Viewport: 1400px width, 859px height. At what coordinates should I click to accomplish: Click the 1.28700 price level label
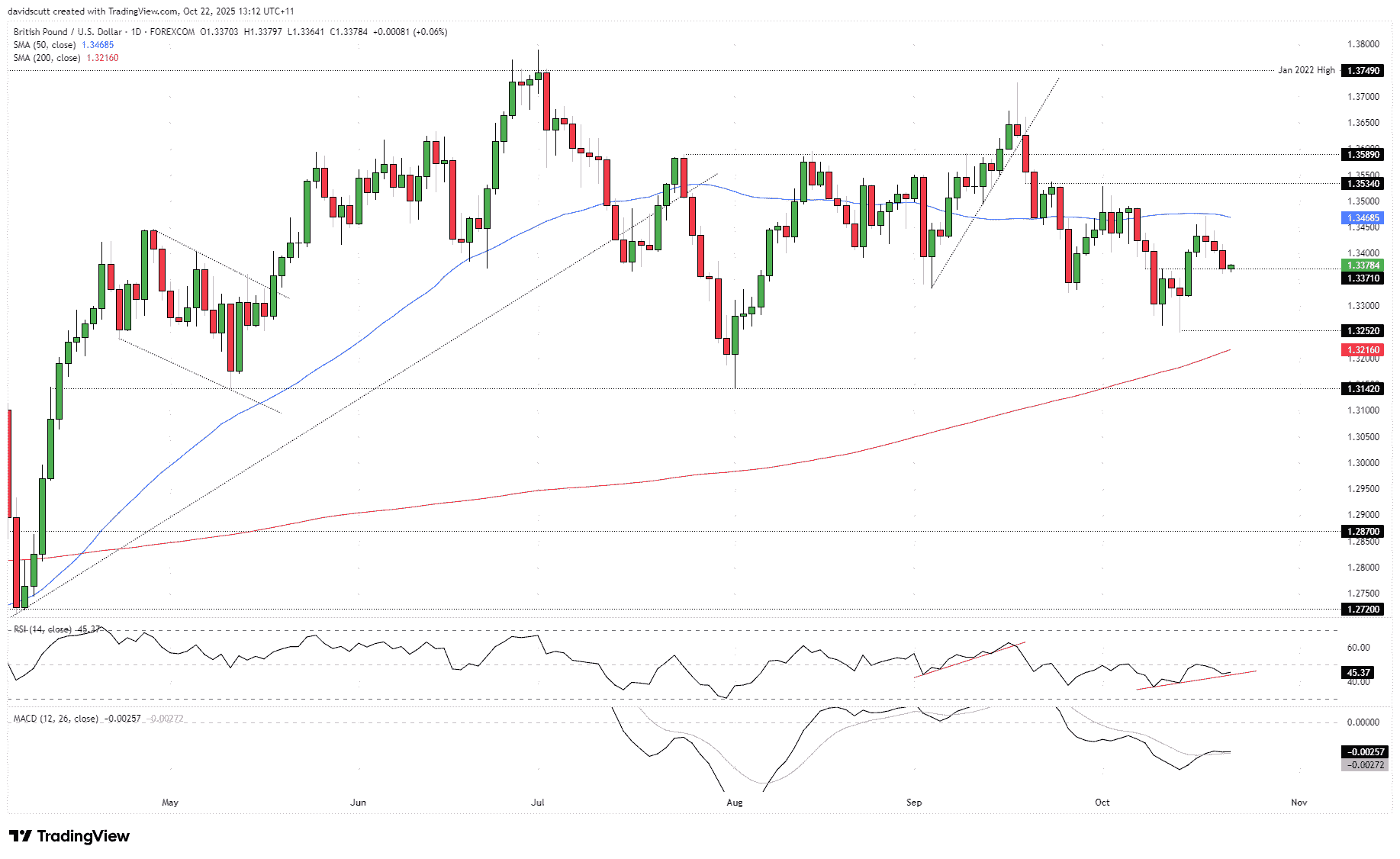(1363, 532)
